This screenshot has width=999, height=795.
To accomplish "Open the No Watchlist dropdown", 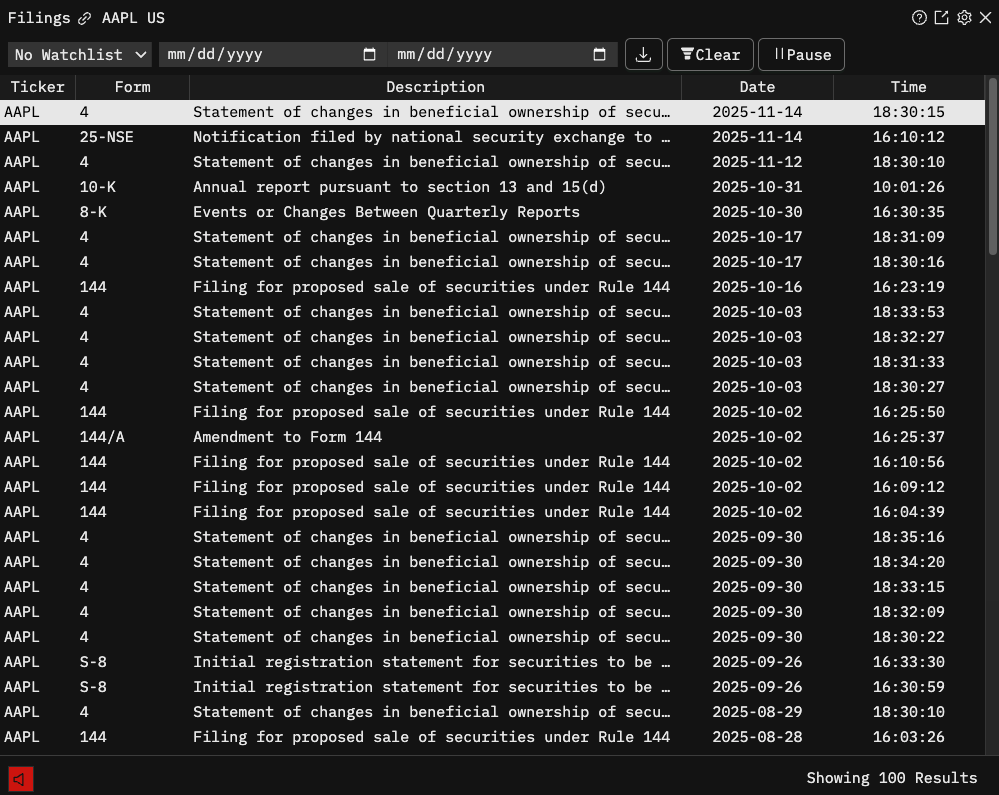I will click(79, 54).
